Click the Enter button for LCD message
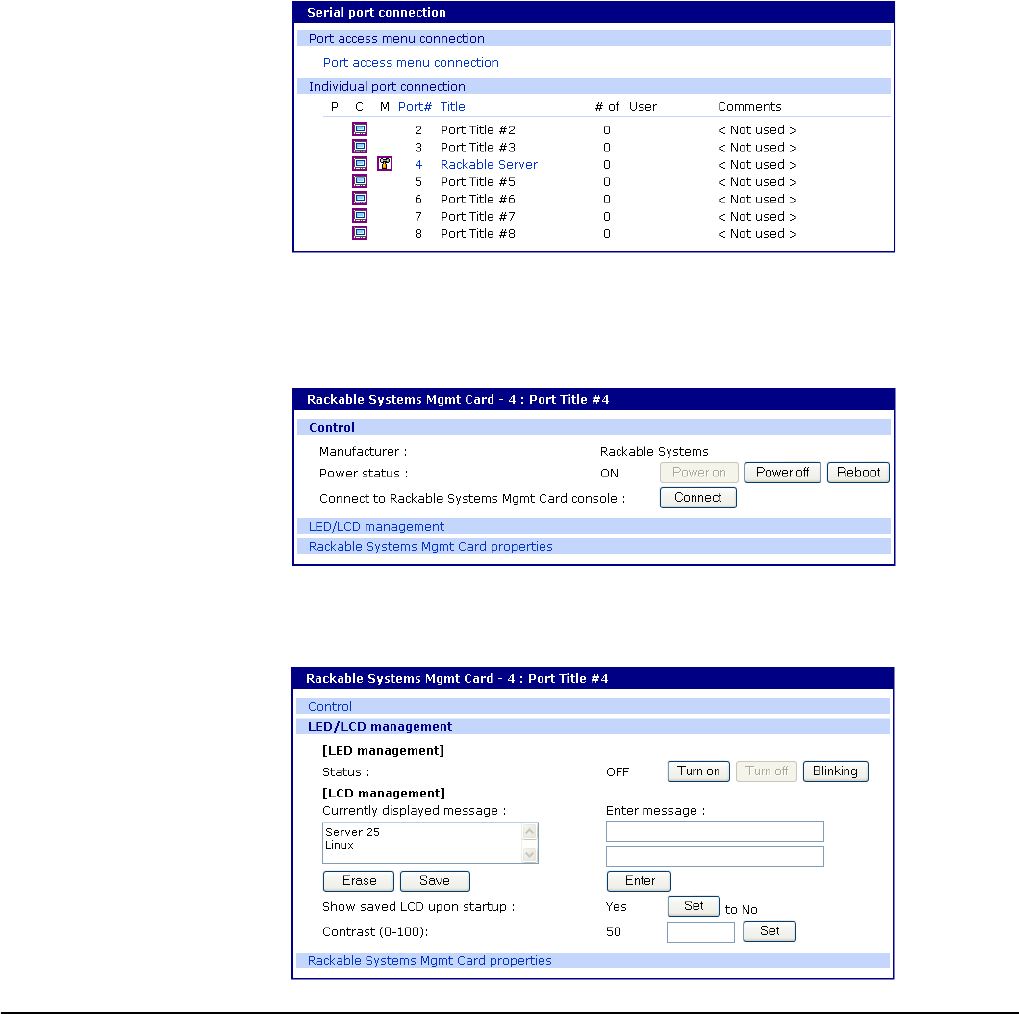The image size is (1019, 1014). pos(639,881)
